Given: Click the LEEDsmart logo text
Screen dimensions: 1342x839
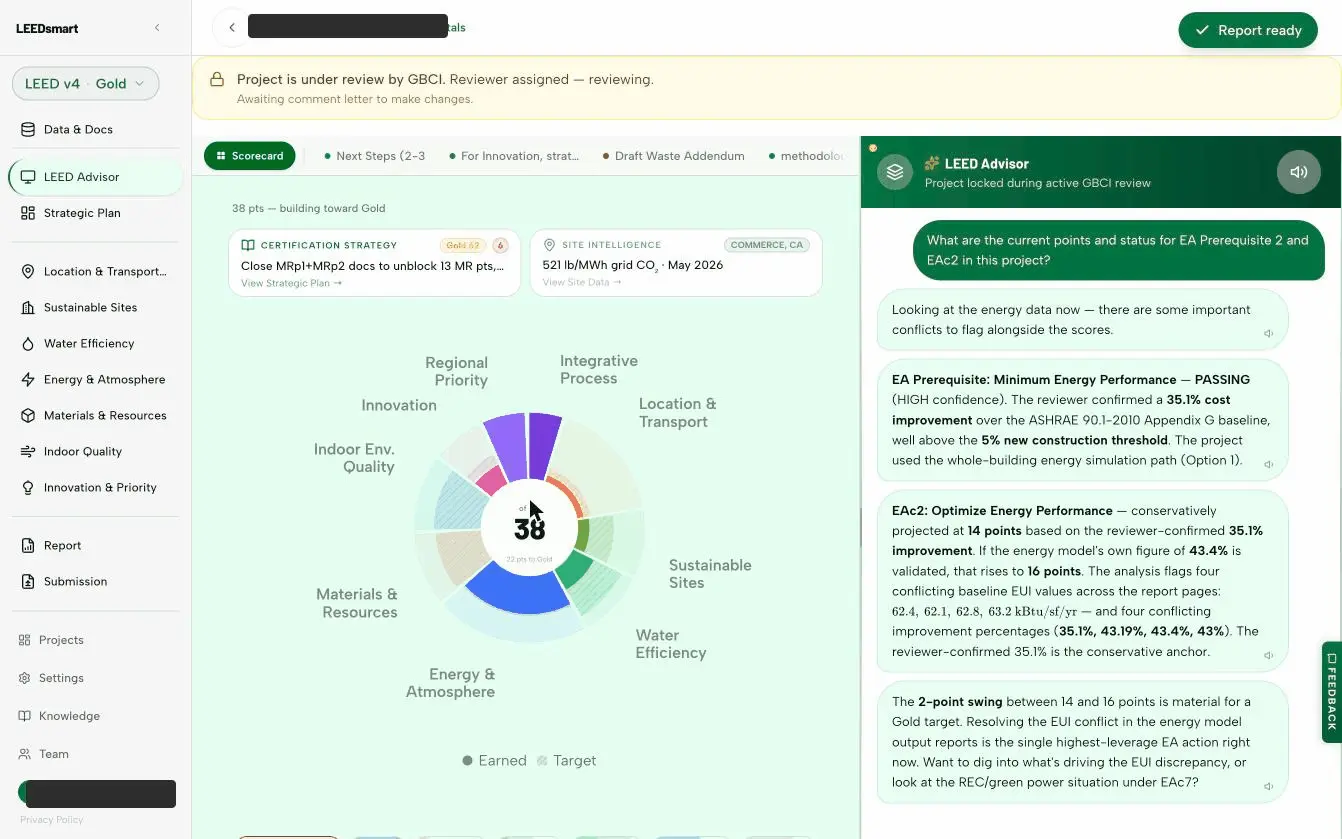Looking at the screenshot, I should 47,29.
